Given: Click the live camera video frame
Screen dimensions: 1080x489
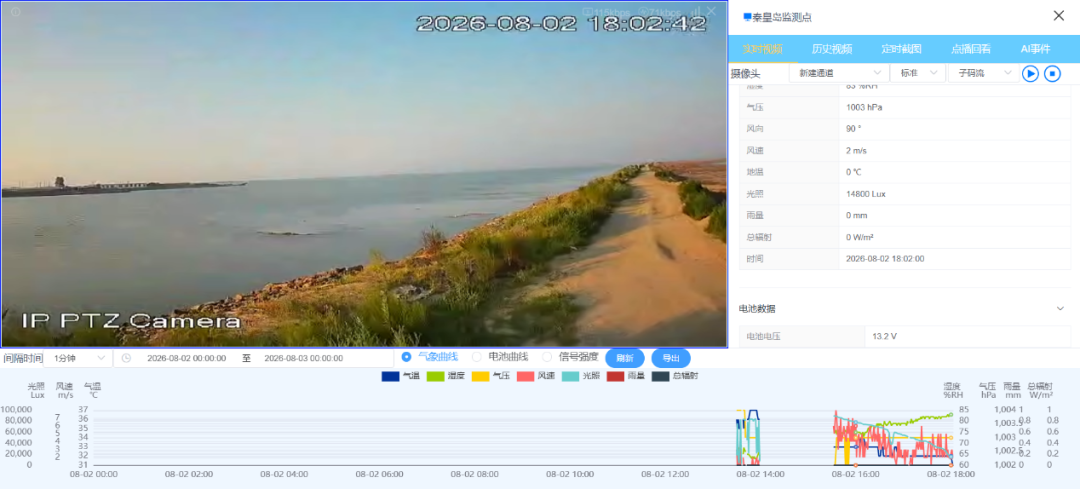Looking at the screenshot, I should coord(364,174).
